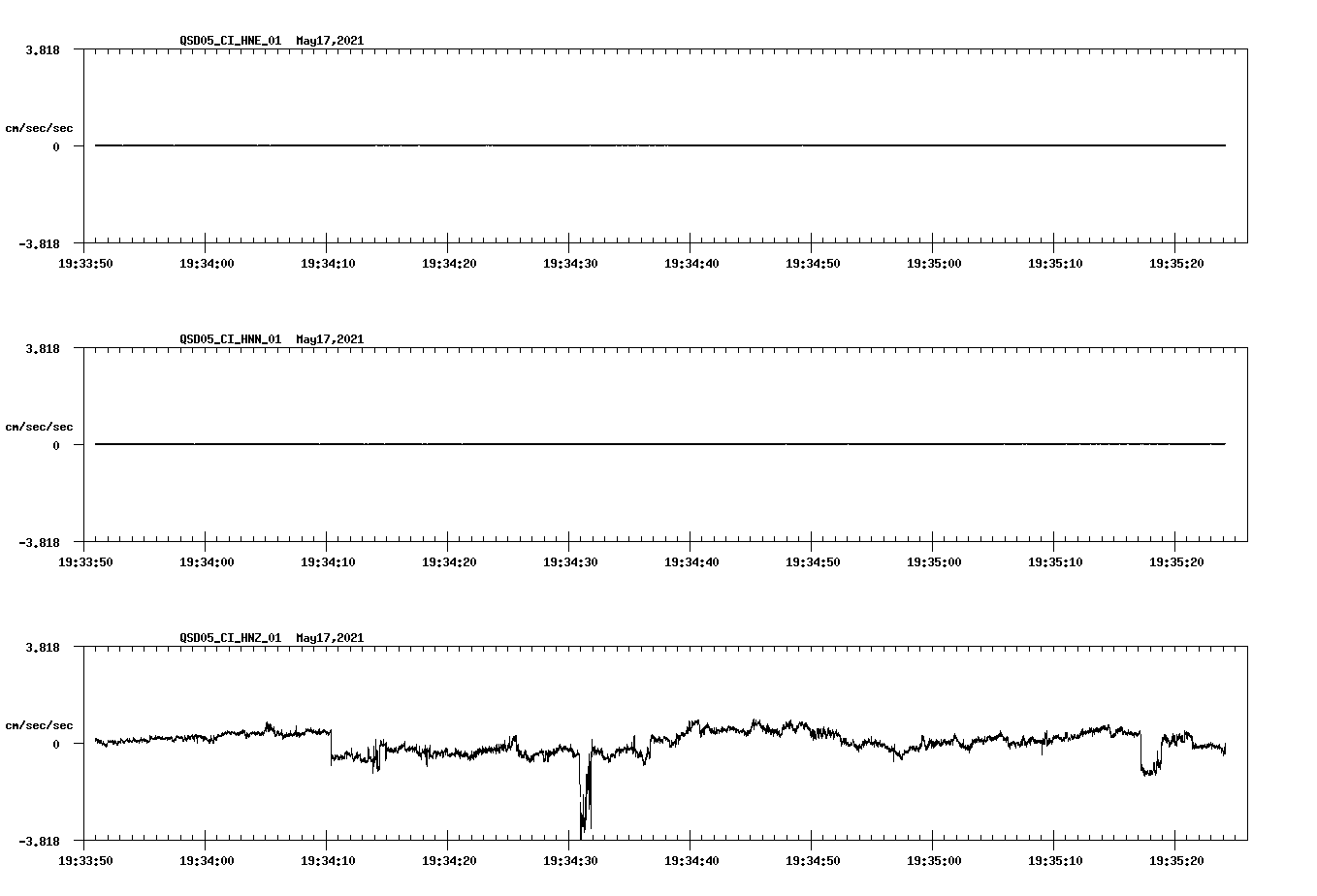The height and width of the screenshot is (896, 1317).
Task: Click the -3.818 amplitude label on the HNN plot
Action: coord(40,543)
